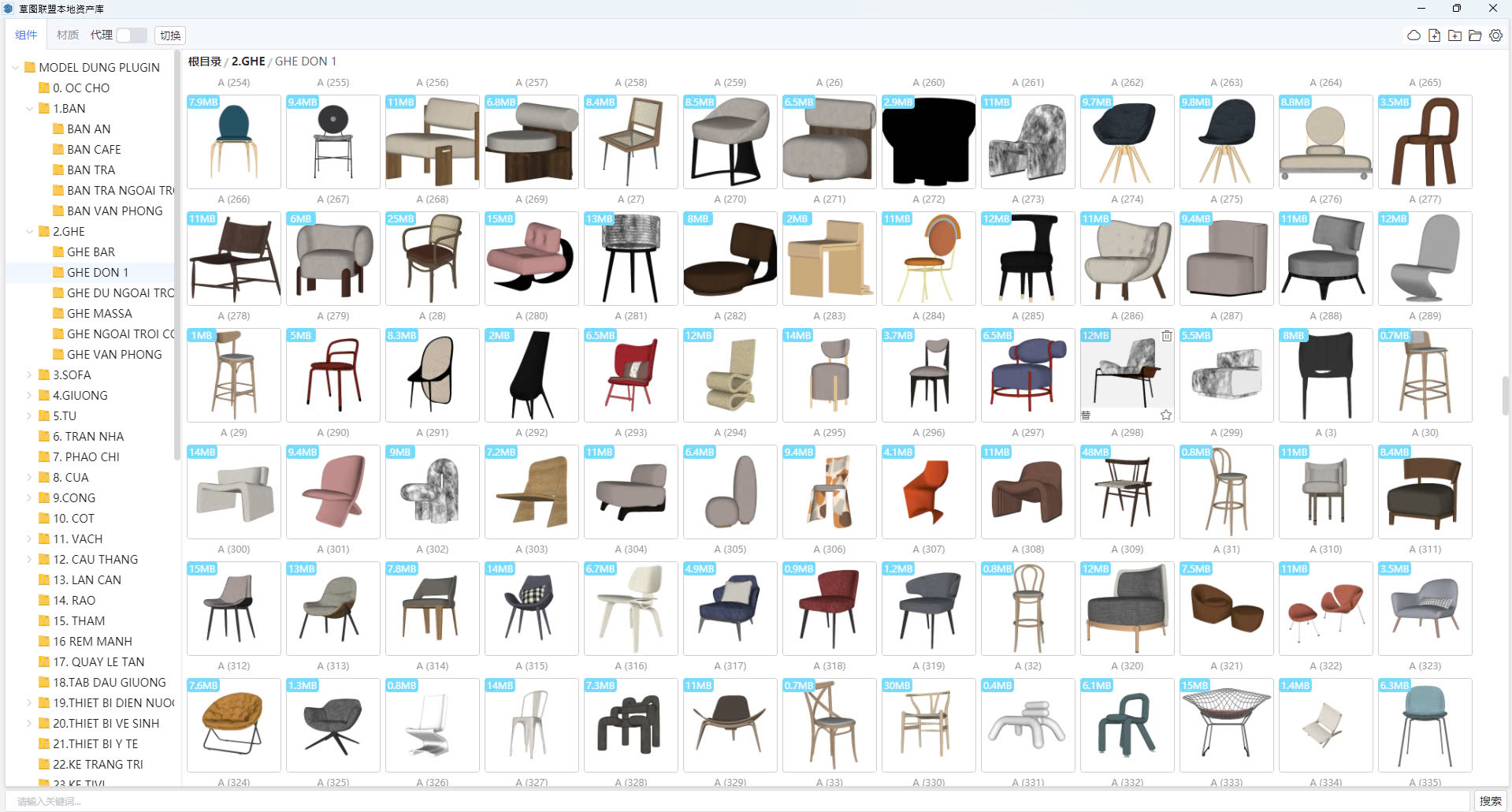Click the 根目录 breadcrumb link

click(x=204, y=61)
